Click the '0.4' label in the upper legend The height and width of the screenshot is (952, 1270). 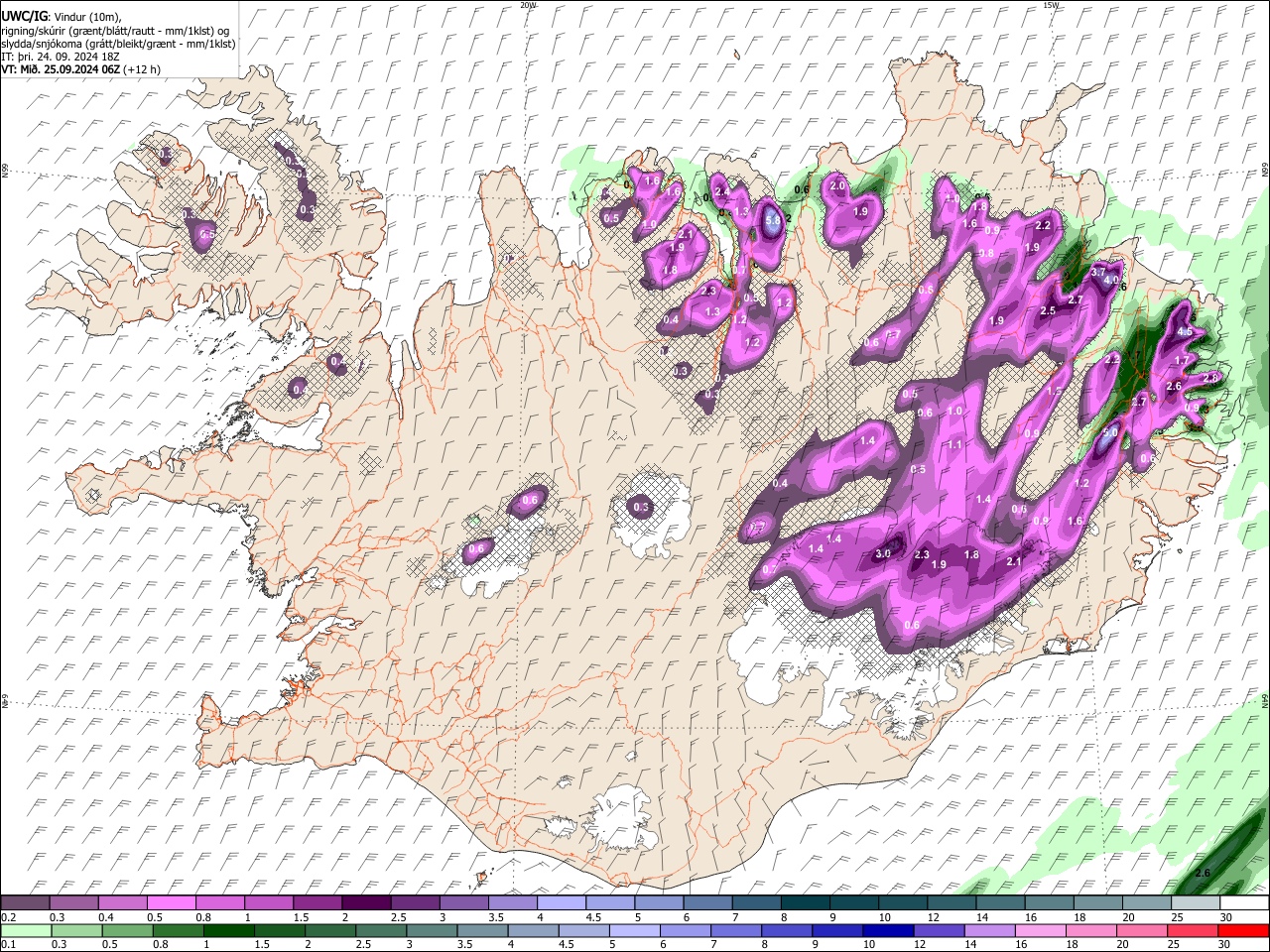(x=104, y=917)
